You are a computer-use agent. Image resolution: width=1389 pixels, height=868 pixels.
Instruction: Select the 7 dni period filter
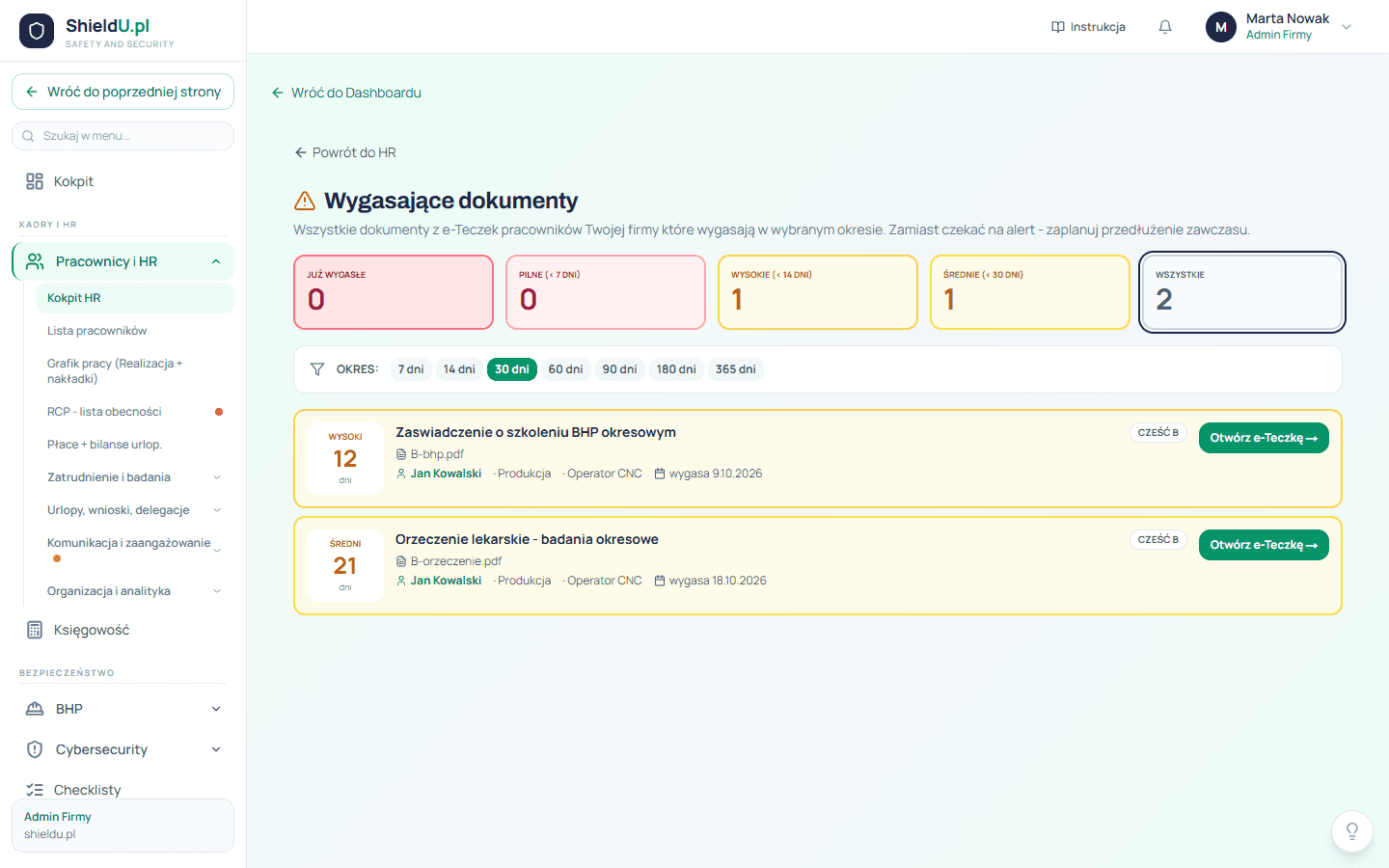(x=411, y=369)
